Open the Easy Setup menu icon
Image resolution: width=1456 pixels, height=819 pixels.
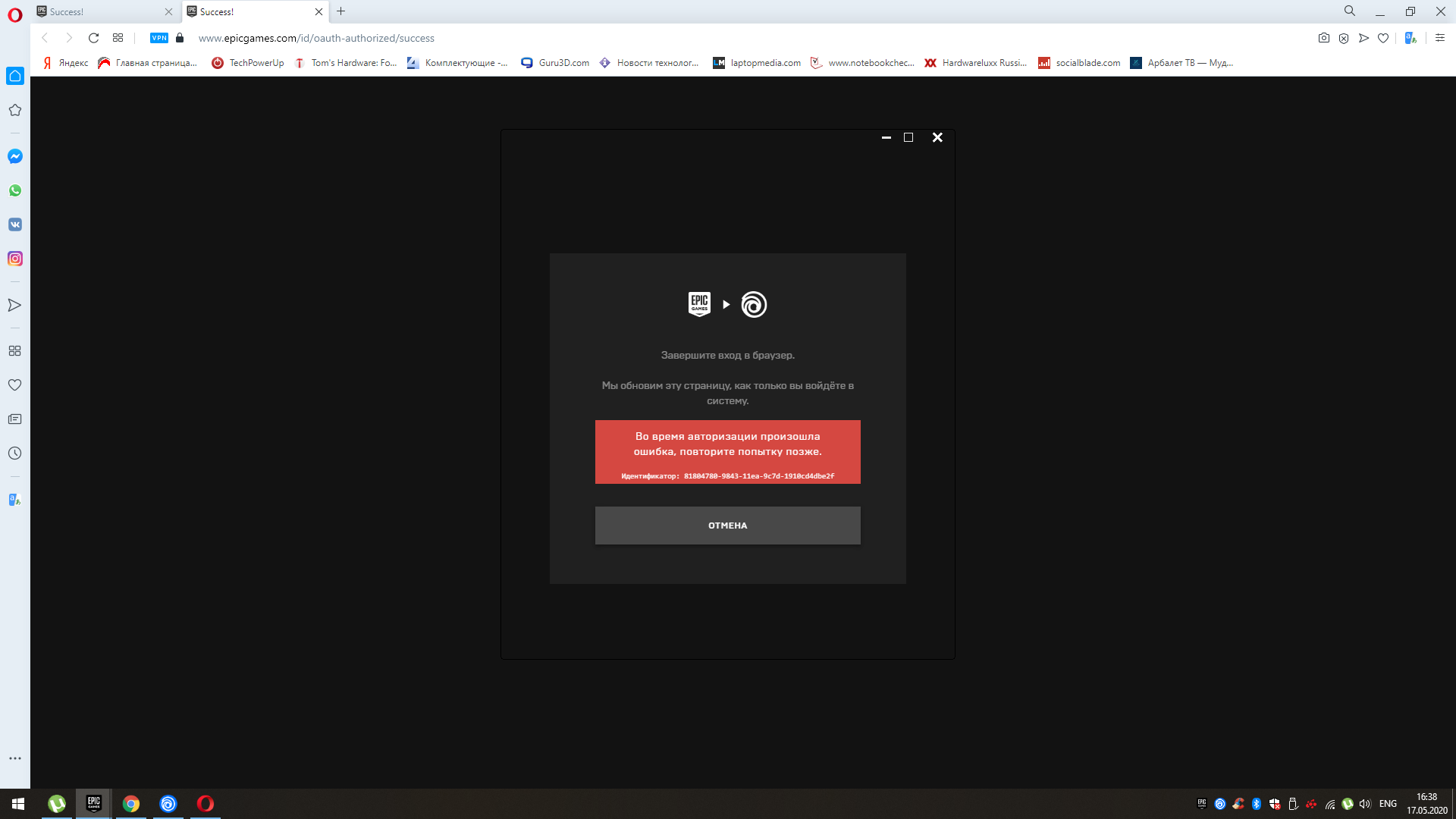point(1440,38)
